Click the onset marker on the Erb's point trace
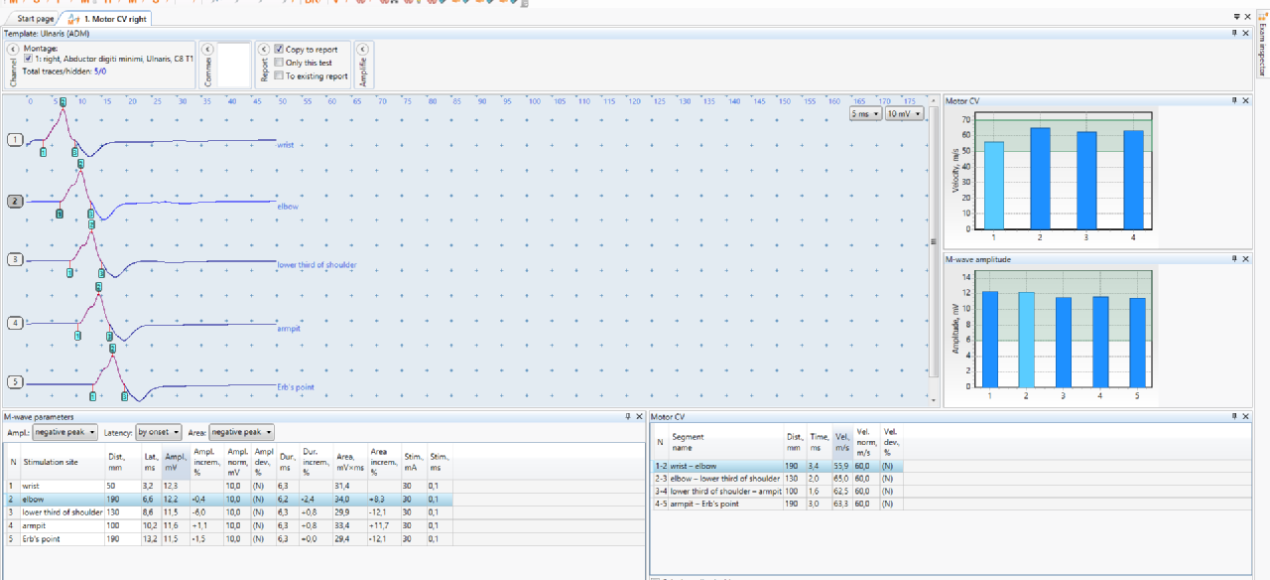The height and width of the screenshot is (580, 1270). pos(93,395)
